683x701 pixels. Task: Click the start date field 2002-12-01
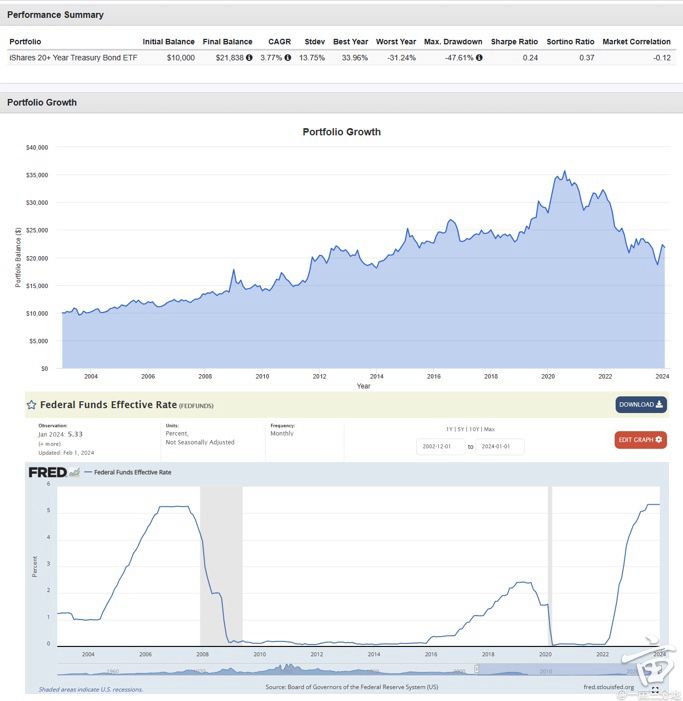440,447
